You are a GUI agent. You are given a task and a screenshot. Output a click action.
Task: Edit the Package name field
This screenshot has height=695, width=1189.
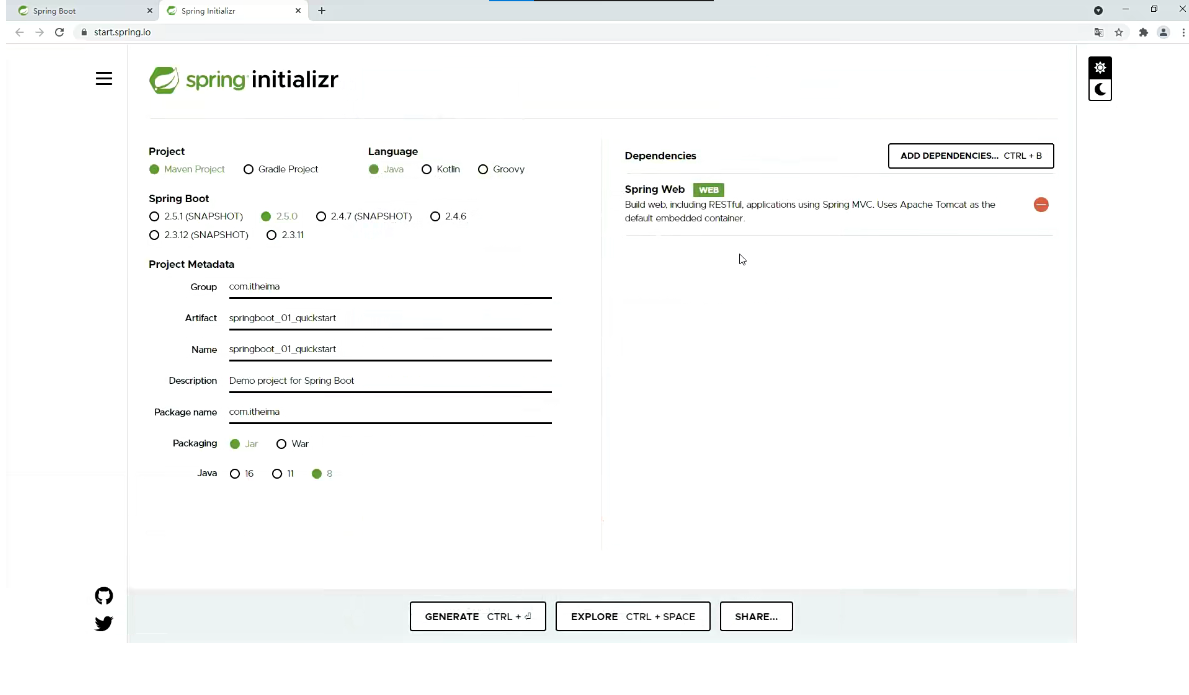pos(391,412)
